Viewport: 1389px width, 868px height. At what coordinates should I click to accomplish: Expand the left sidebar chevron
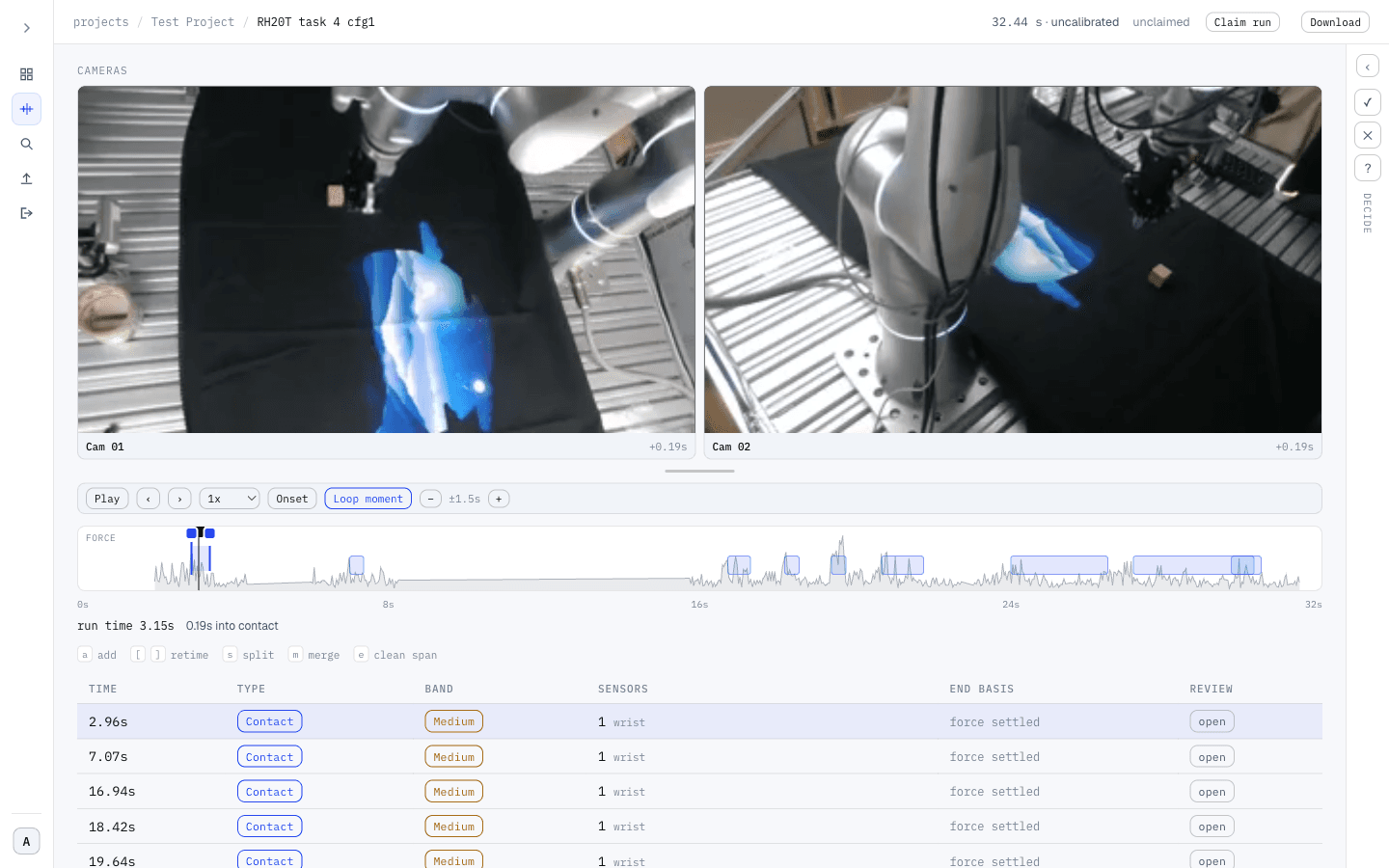pos(27,28)
